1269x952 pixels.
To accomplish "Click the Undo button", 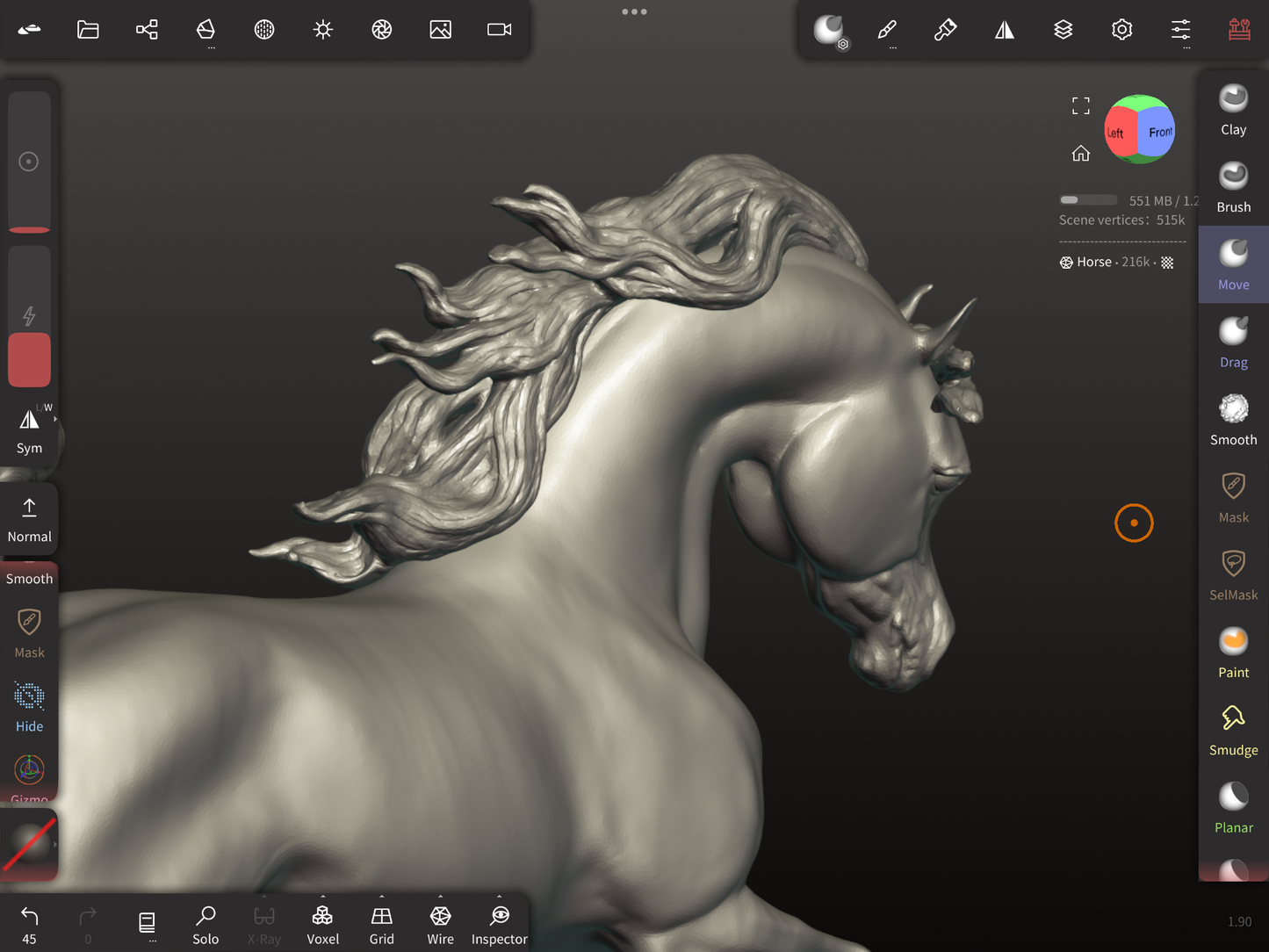I will (x=29, y=924).
